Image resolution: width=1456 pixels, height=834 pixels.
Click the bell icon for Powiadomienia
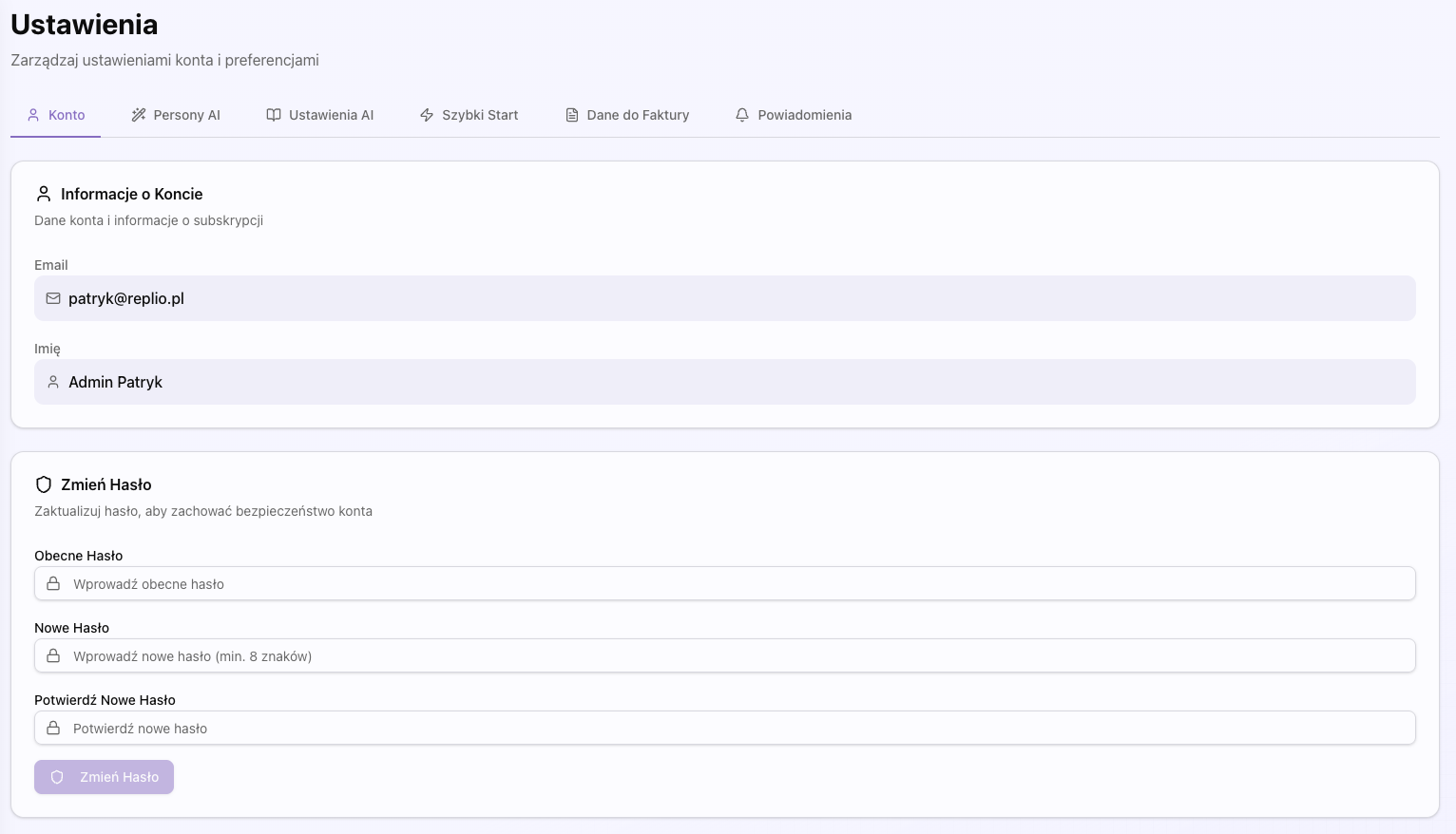pyautogui.click(x=742, y=115)
